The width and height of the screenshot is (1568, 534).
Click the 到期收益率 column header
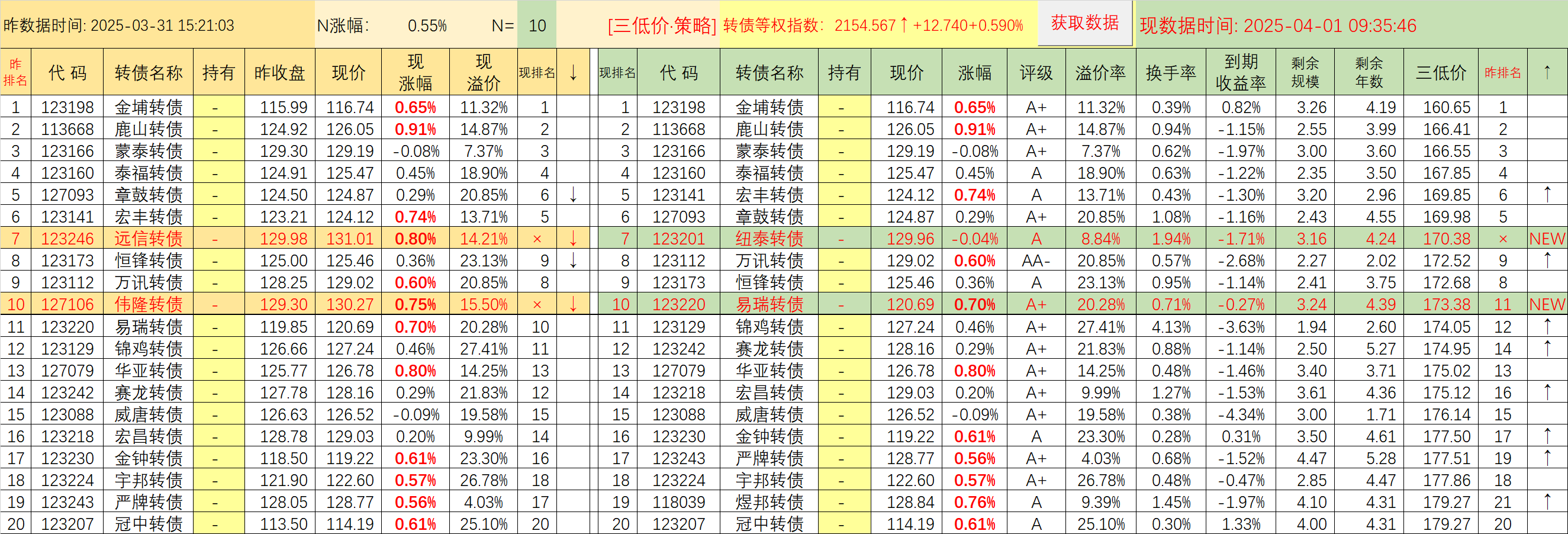1241,72
